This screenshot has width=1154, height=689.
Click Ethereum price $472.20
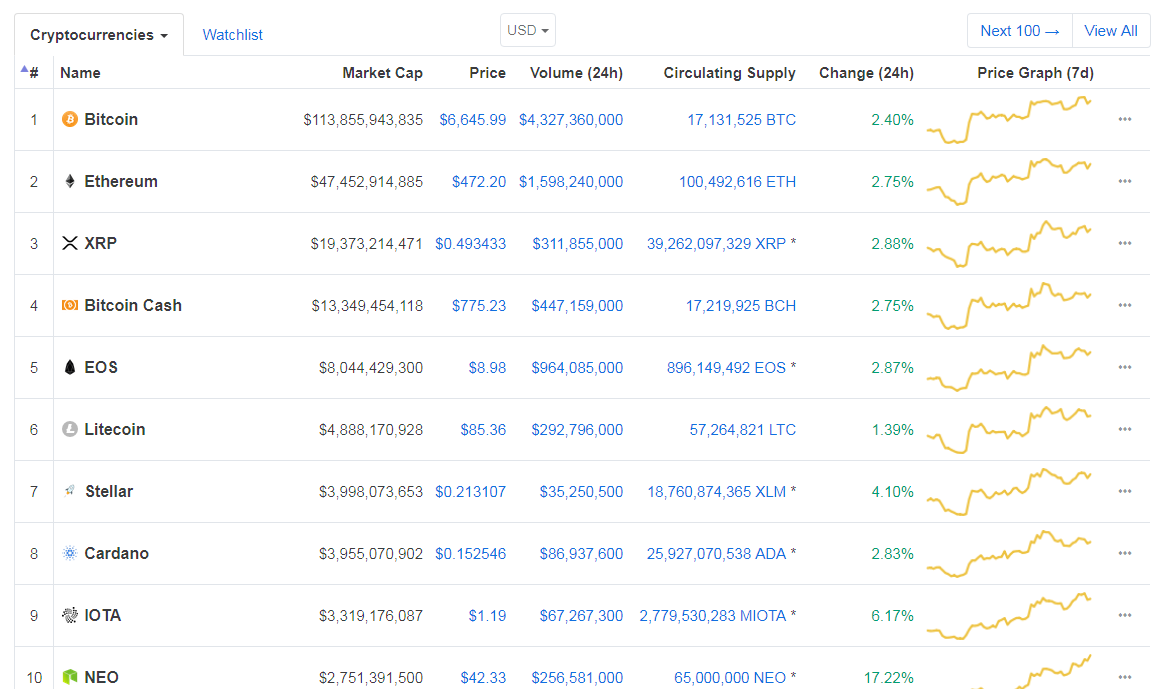click(479, 181)
